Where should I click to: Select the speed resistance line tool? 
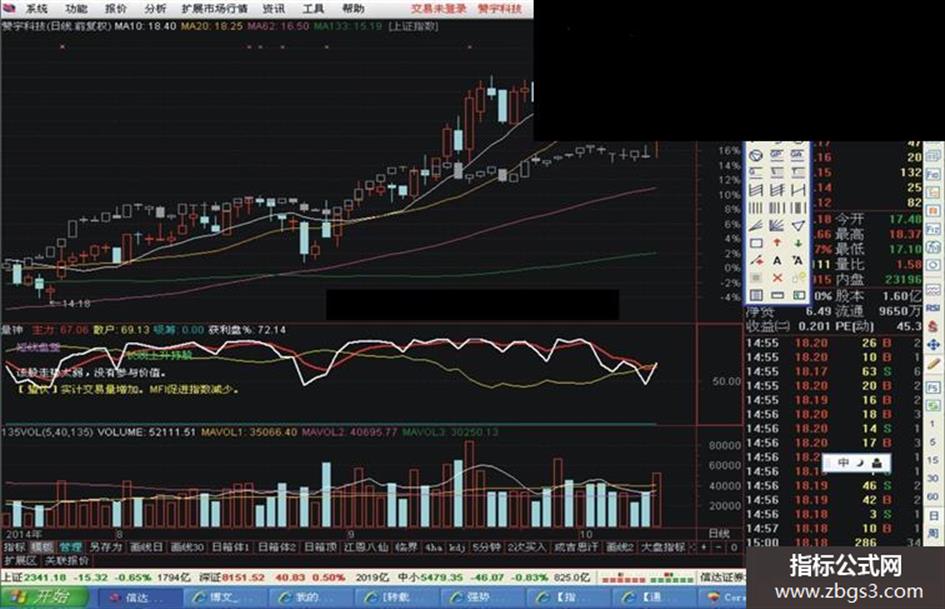tap(756, 226)
